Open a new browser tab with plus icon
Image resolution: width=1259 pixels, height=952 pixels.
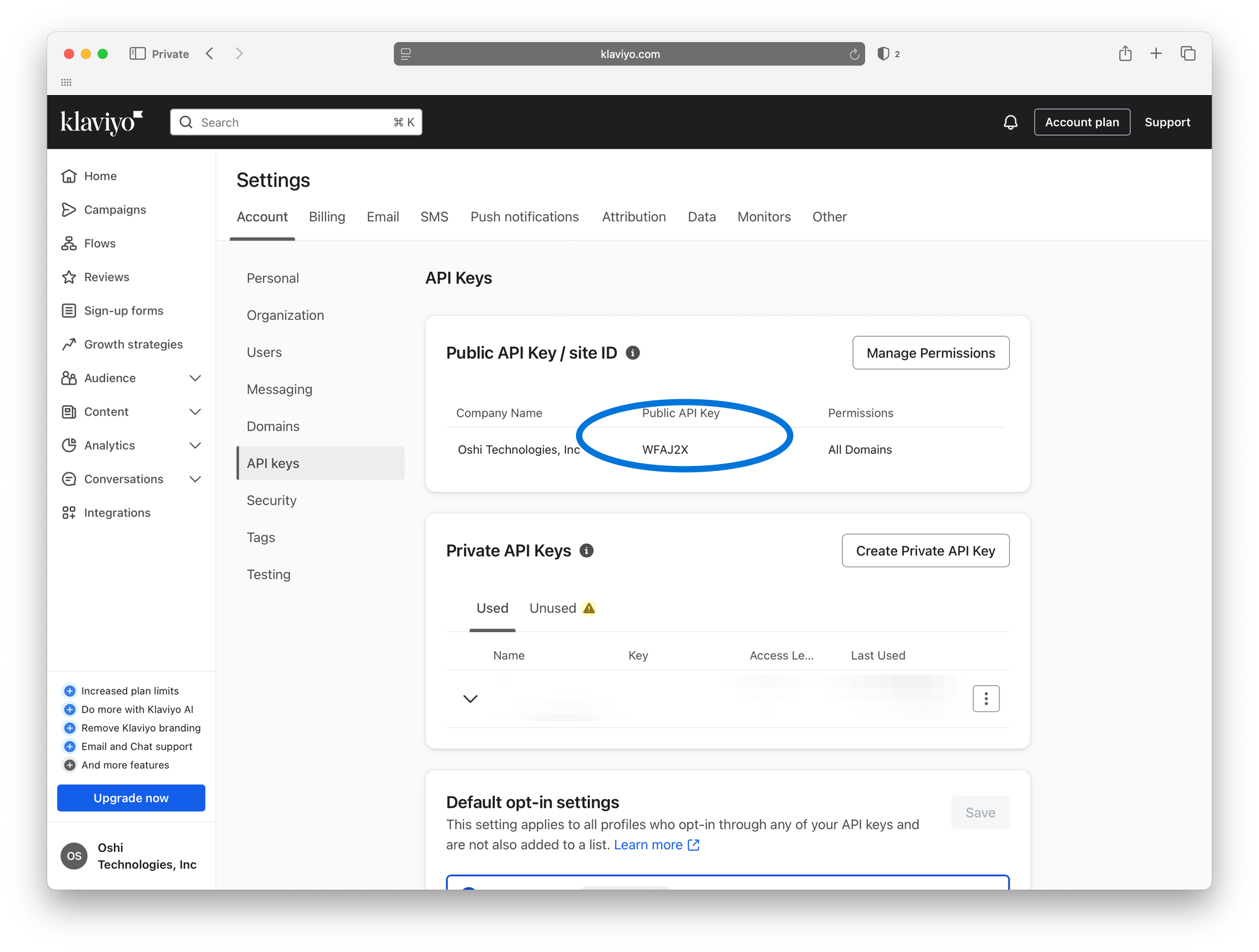(x=1156, y=54)
